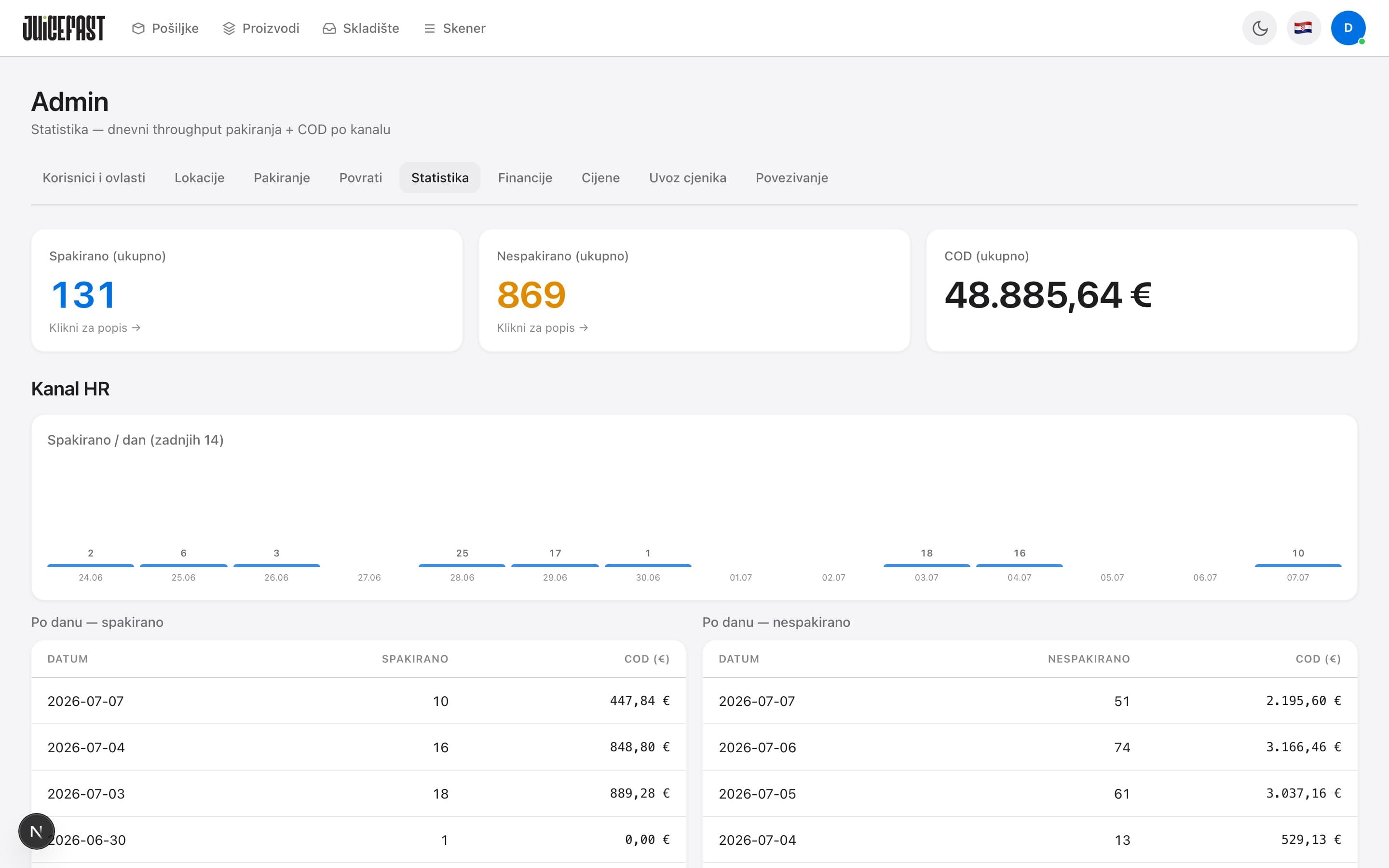Open the Next.js dev tools N badge
This screenshot has width=1389, height=868.
(36, 831)
